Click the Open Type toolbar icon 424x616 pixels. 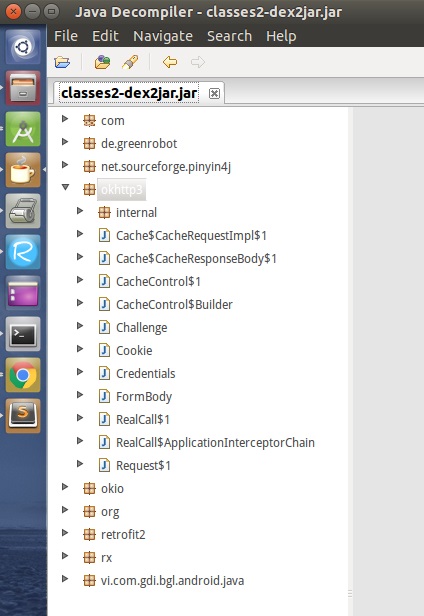pos(102,62)
